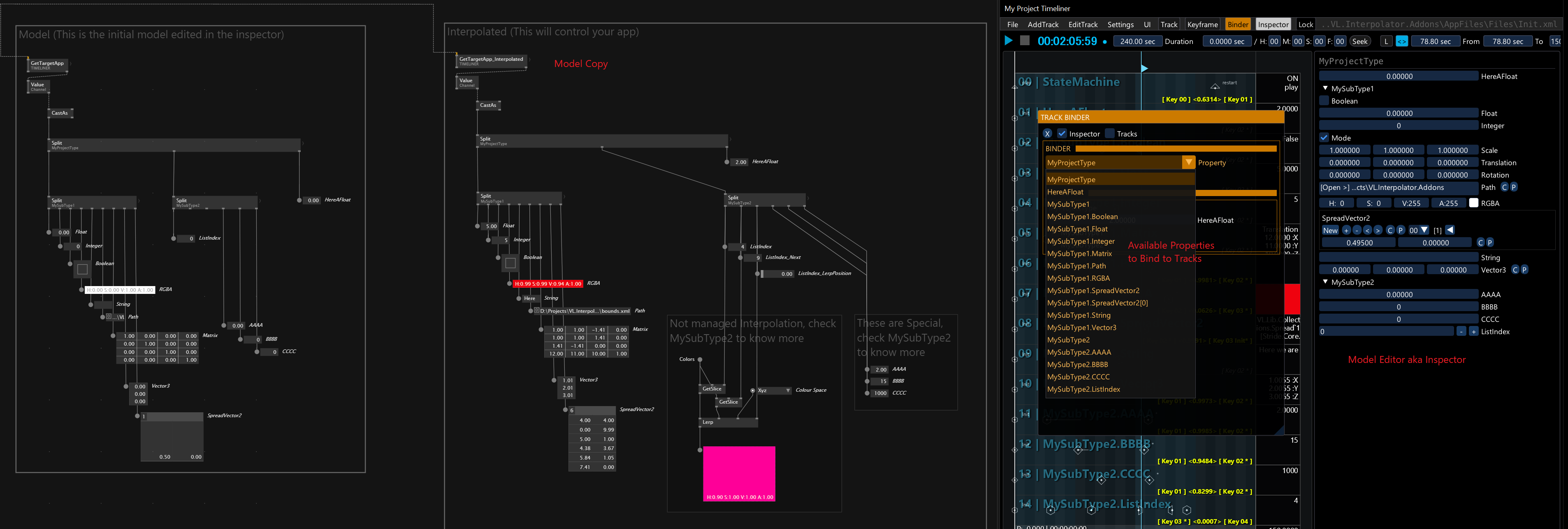The image size is (1568, 529).
Task: Select the StateMachine track label
Action: point(1081,82)
